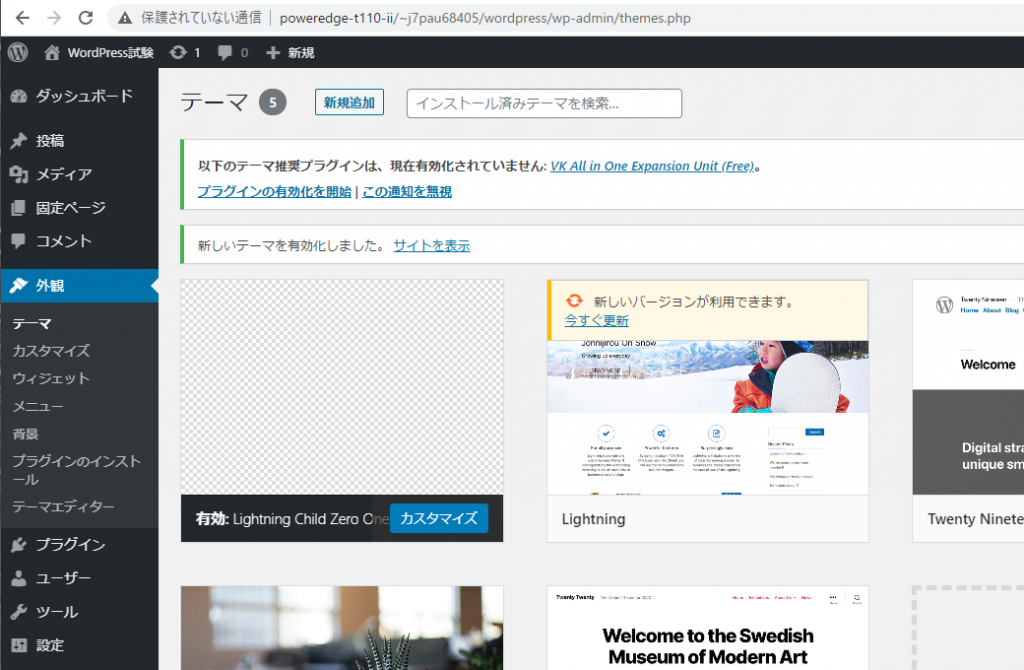Screen dimensions: 1024x670
Task: Select the Lightning theme thumbnail
Action: click(707, 415)
